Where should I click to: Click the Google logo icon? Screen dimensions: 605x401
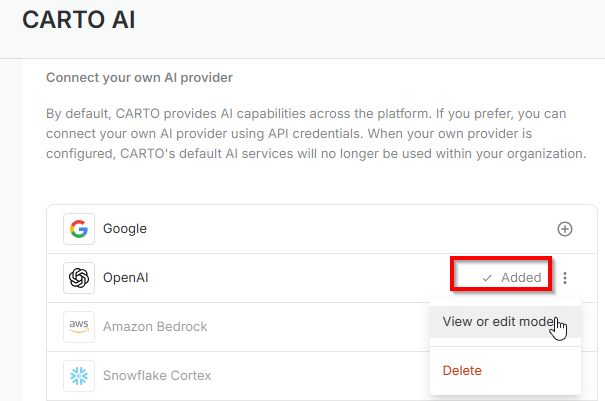click(x=78, y=229)
